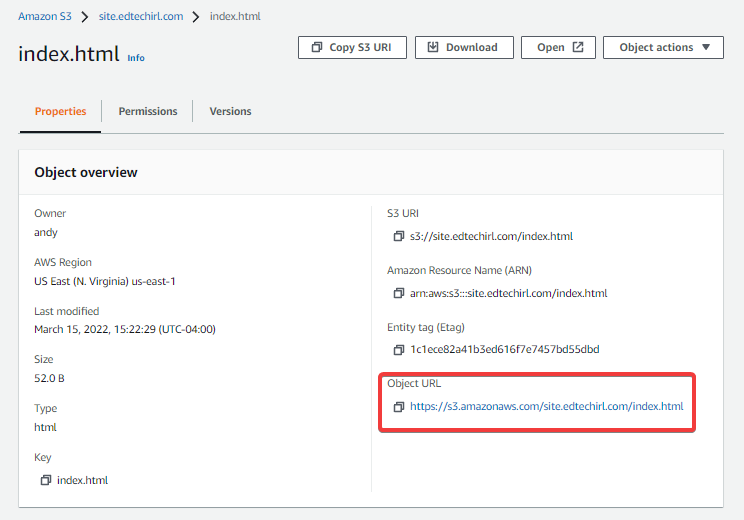
Task: Click the Info link next to index.html
Action: pyautogui.click(x=136, y=58)
